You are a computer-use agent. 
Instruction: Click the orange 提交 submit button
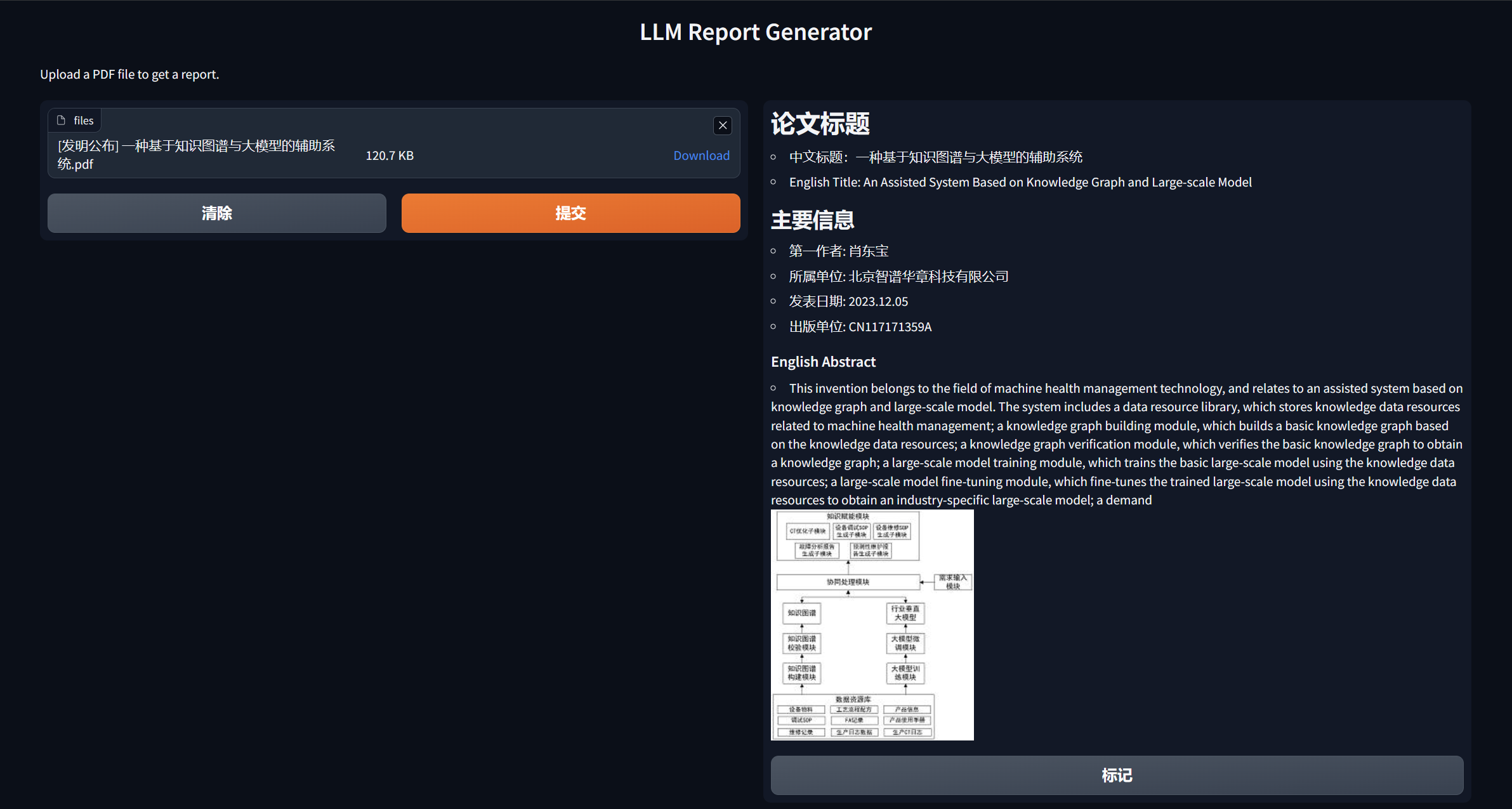(570, 213)
